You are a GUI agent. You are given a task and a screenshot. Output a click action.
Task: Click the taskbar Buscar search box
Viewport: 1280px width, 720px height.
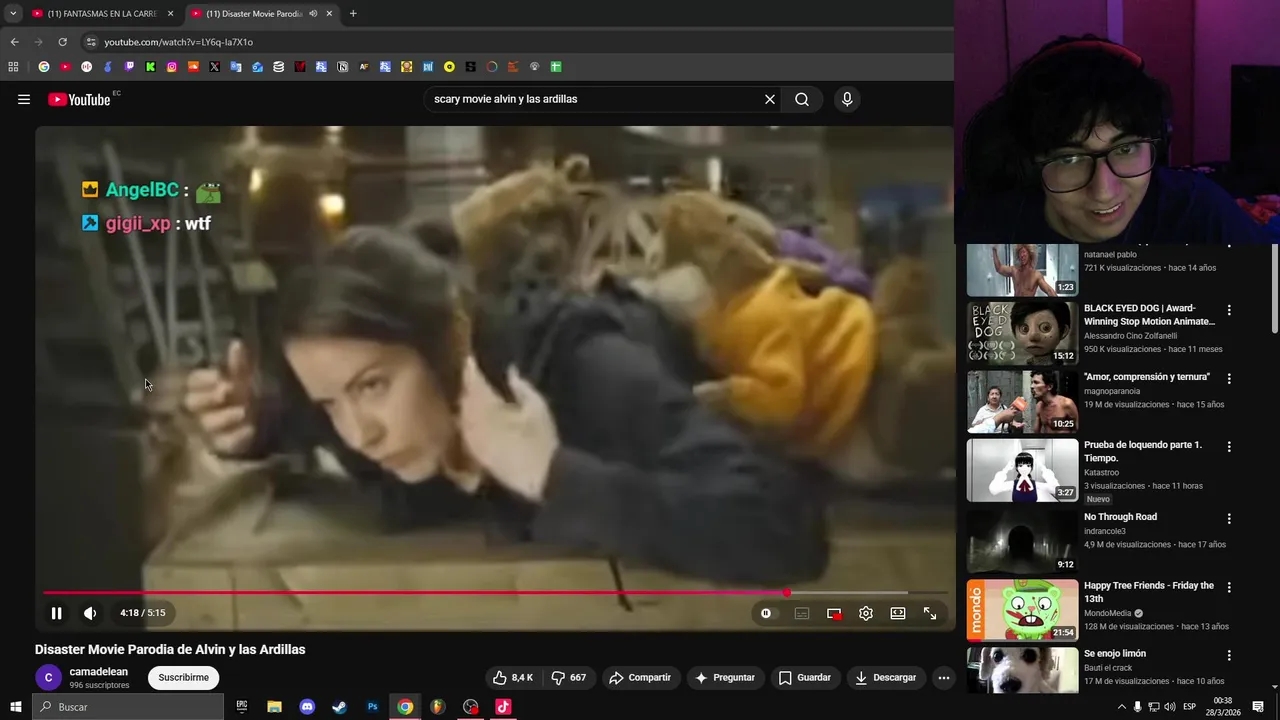pos(128,707)
